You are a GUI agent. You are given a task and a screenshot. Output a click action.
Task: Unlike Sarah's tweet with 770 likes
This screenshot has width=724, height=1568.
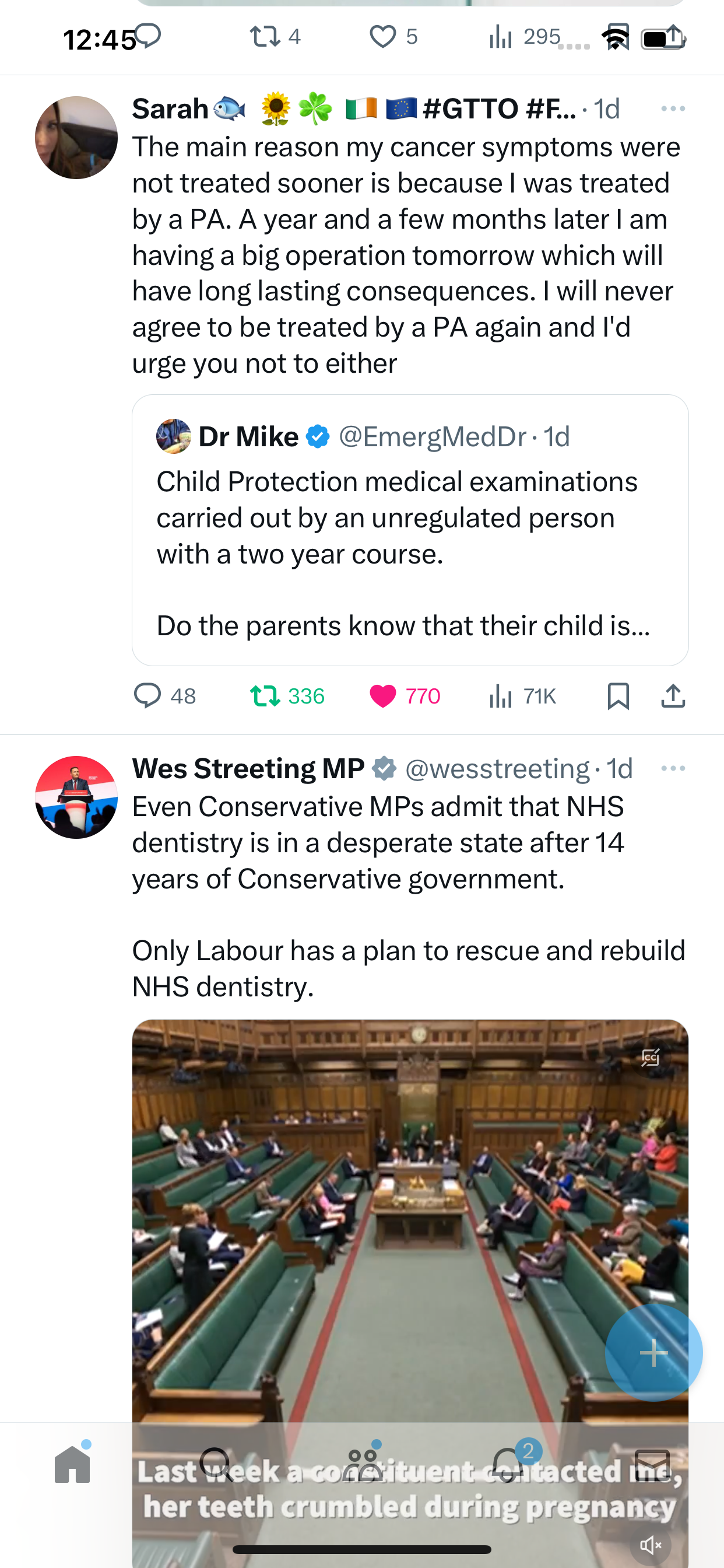[x=405, y=696]
